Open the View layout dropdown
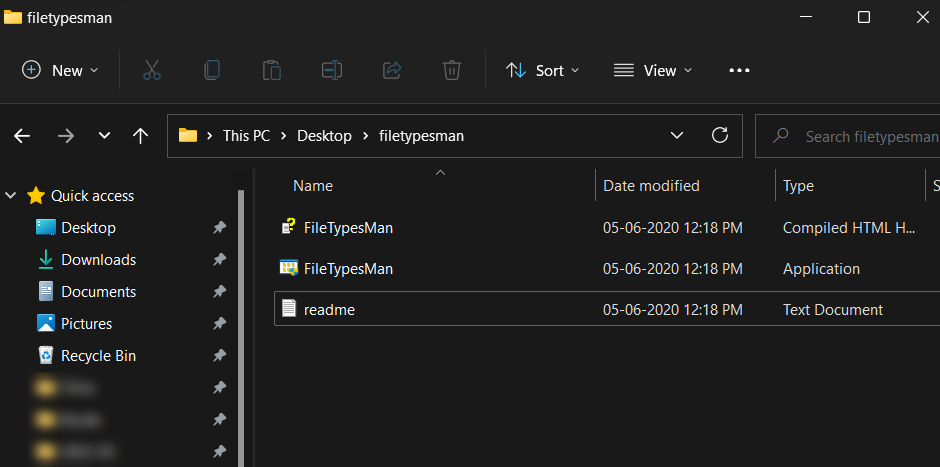 653,70
